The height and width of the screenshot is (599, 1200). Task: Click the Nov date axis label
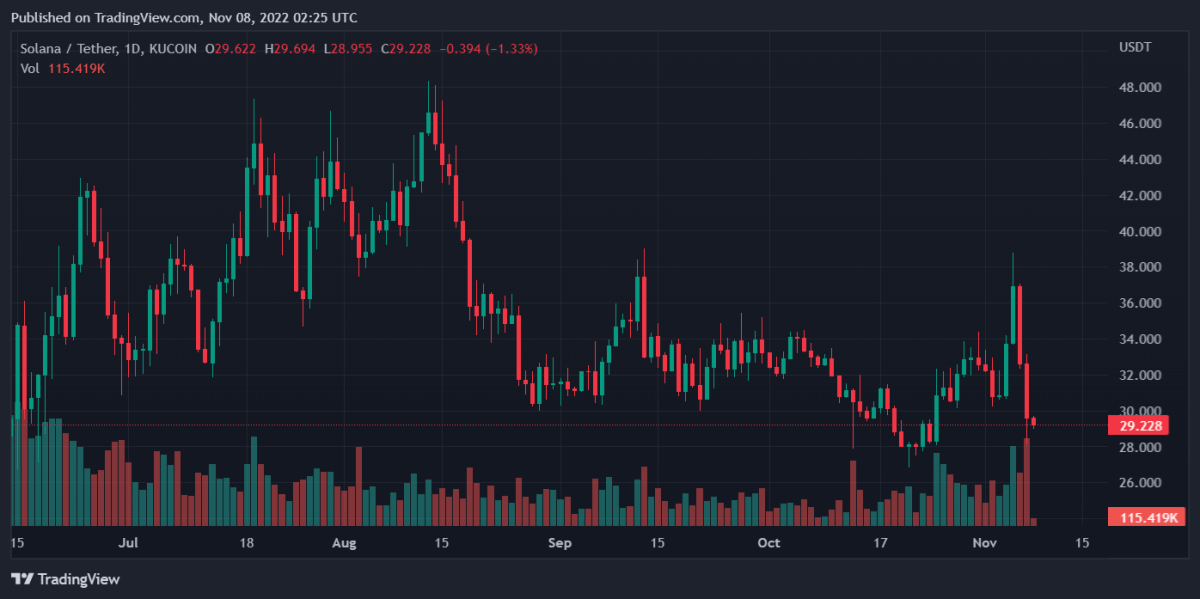coord(986,543)
